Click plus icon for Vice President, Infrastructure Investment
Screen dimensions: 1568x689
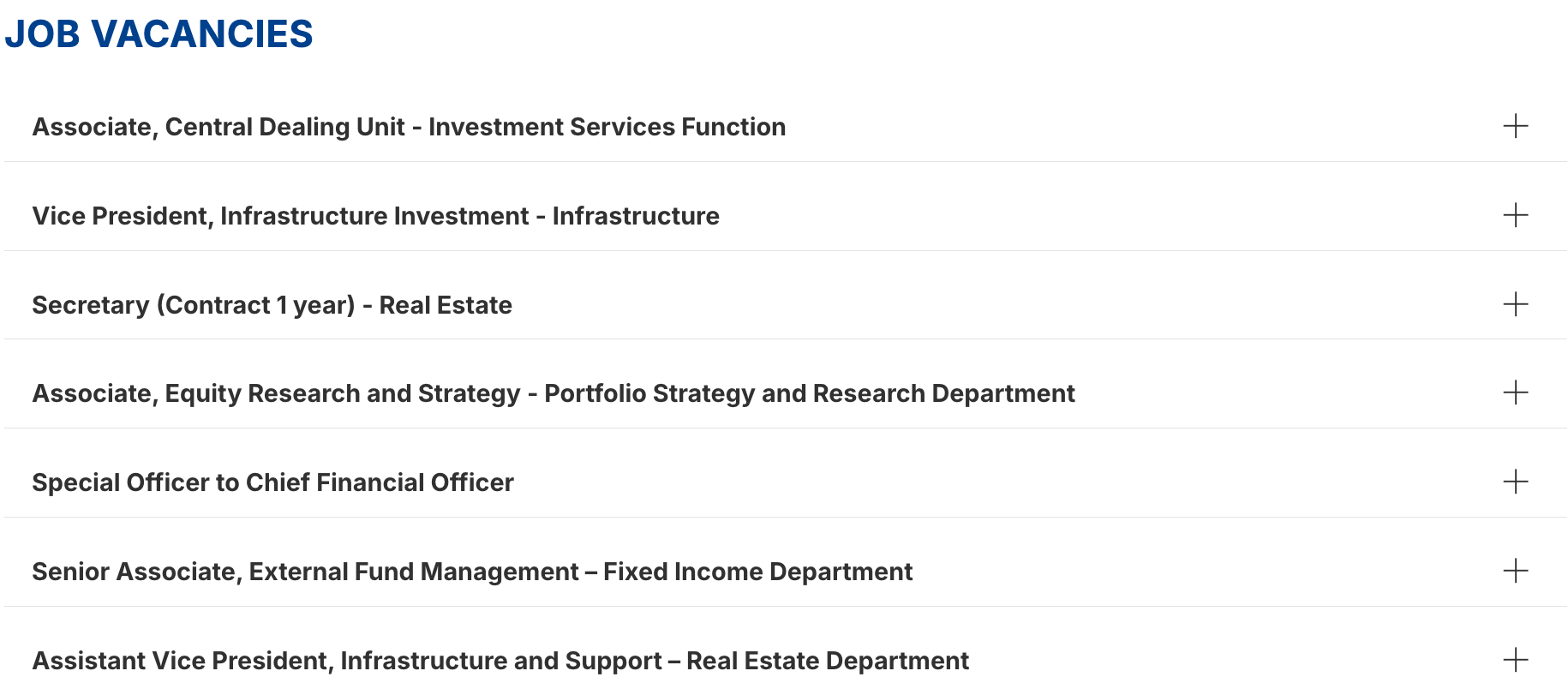click(1515, 215)
